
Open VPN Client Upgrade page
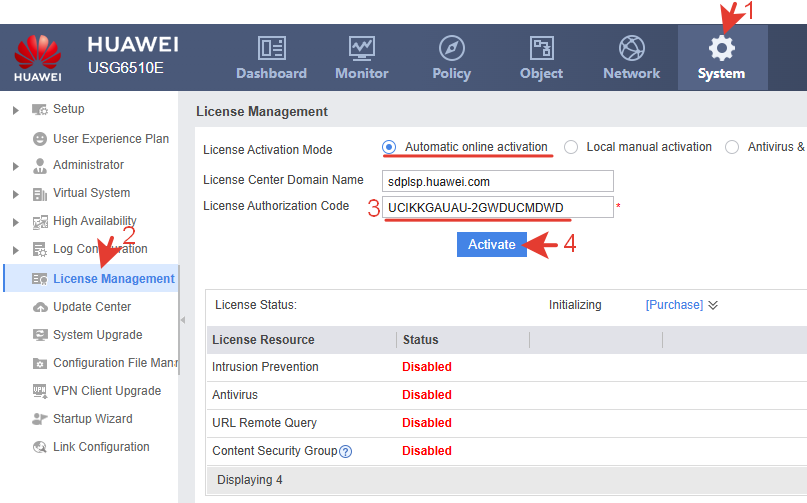click(107, 391)
